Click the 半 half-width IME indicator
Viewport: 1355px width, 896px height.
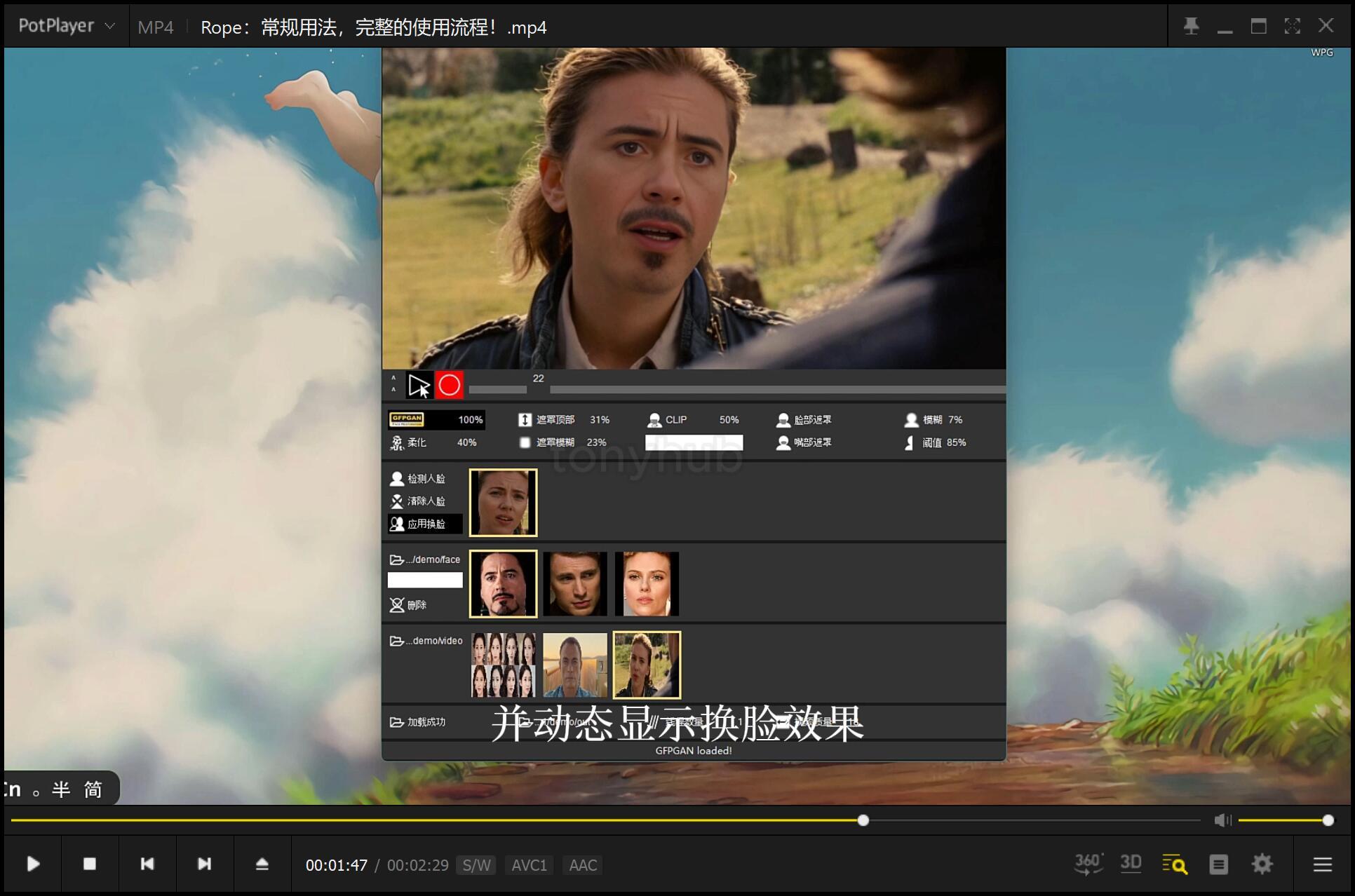[61, 789]
